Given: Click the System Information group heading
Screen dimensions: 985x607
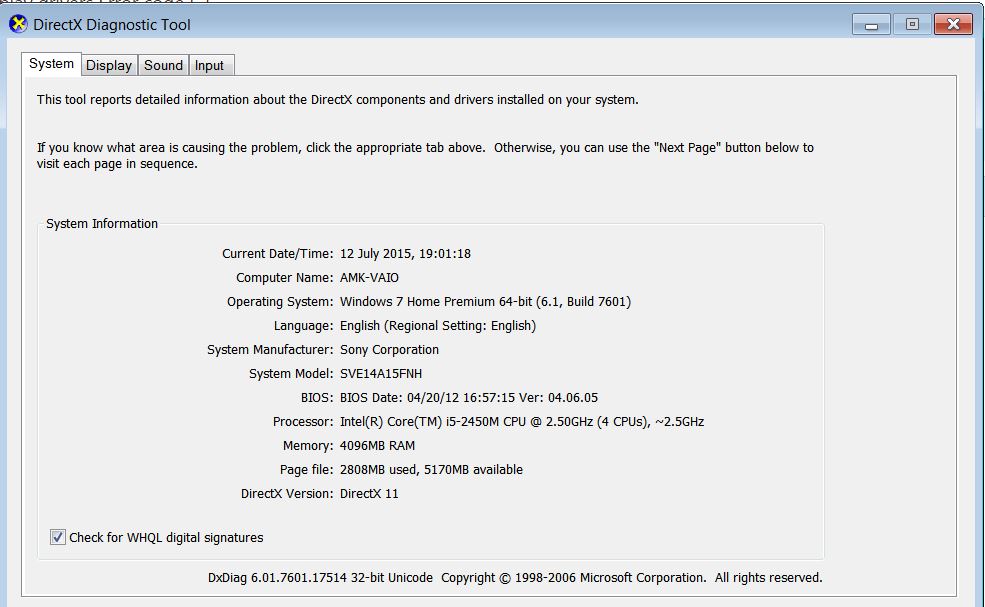Looking at the screenshot, I should (102, 224).
